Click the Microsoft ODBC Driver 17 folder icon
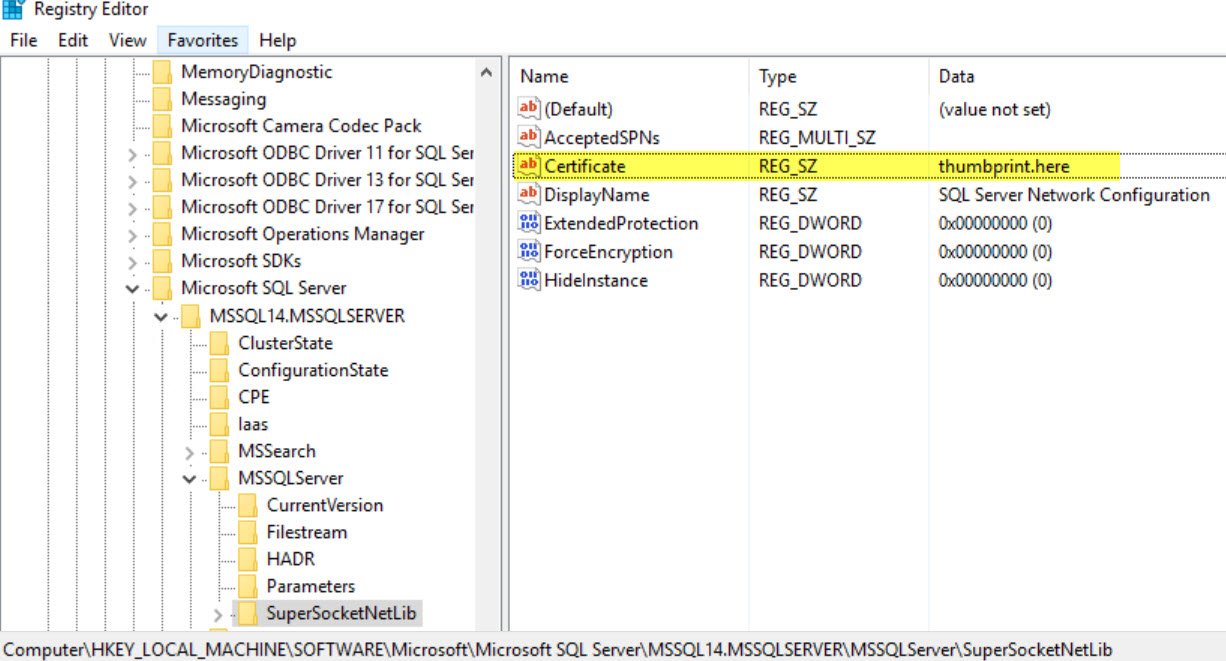Screen dimensions: 1226x661 coord(162,207)
